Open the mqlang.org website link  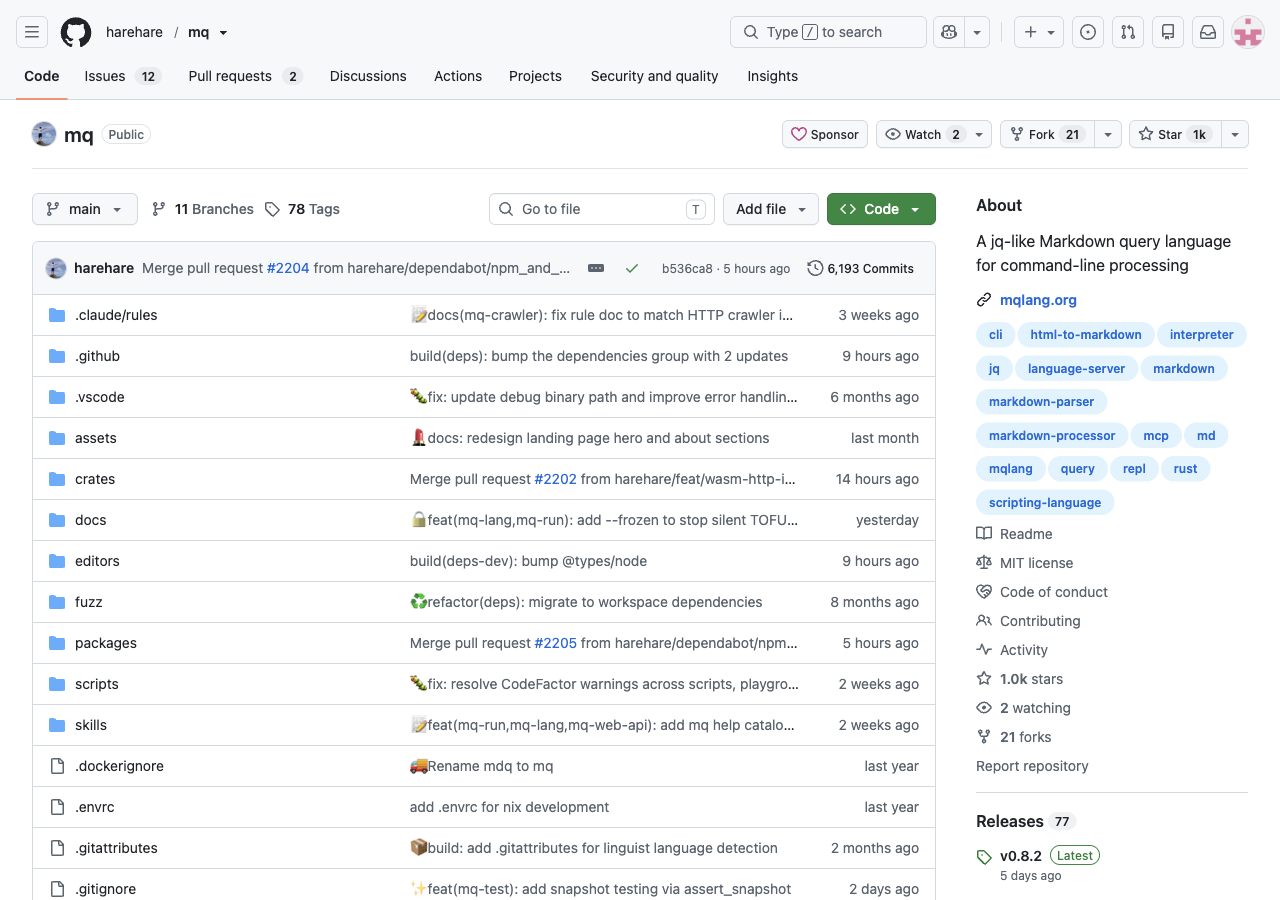click(x=1038, y=300)
